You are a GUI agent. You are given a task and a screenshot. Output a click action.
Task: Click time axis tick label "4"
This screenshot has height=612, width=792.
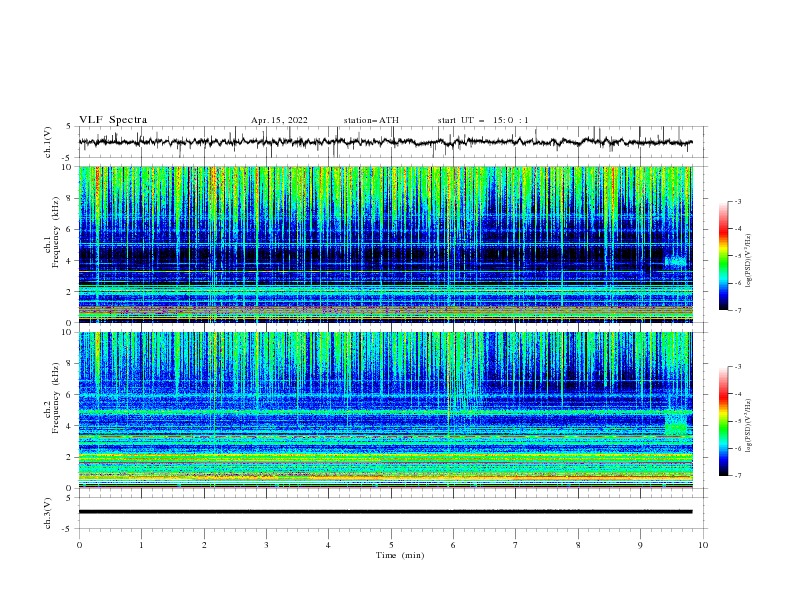click(328, 545)
